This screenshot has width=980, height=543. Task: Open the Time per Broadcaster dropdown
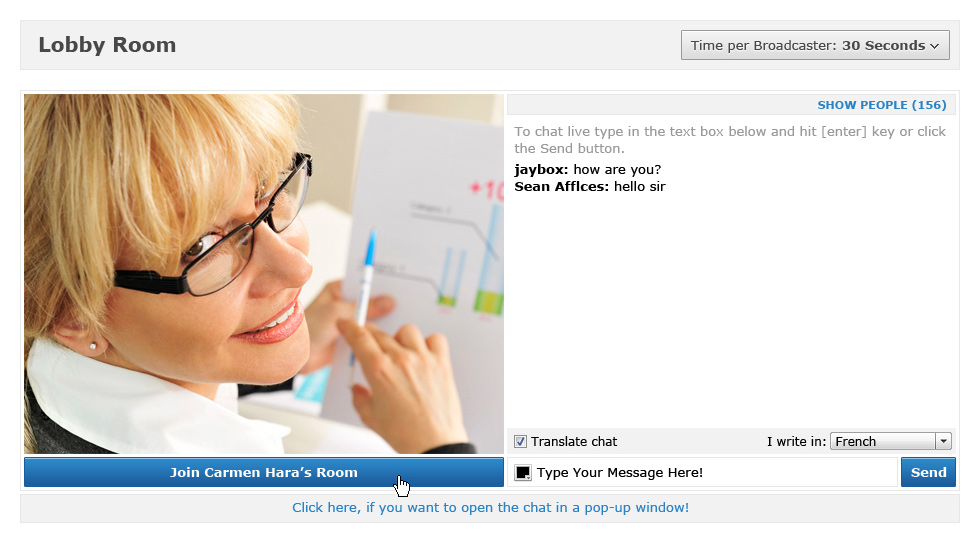tap(815, 45)
